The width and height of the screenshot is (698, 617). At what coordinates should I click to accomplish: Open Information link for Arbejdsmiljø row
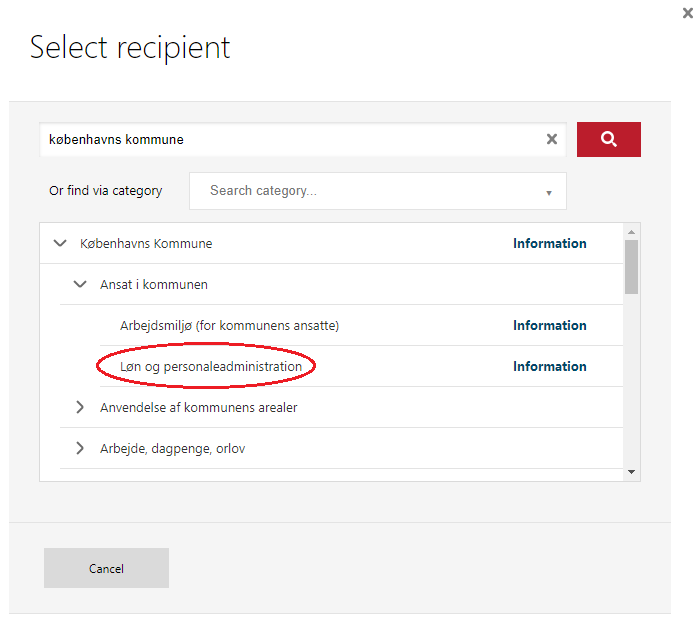click(x=550, y=325)
